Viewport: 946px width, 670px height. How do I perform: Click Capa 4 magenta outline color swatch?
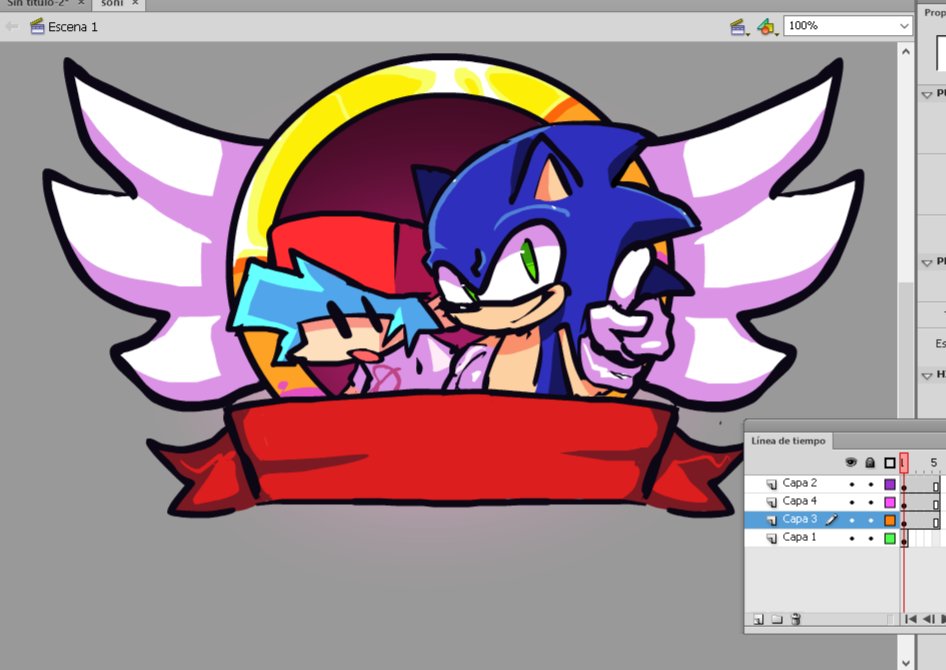[x=890, y=502]
